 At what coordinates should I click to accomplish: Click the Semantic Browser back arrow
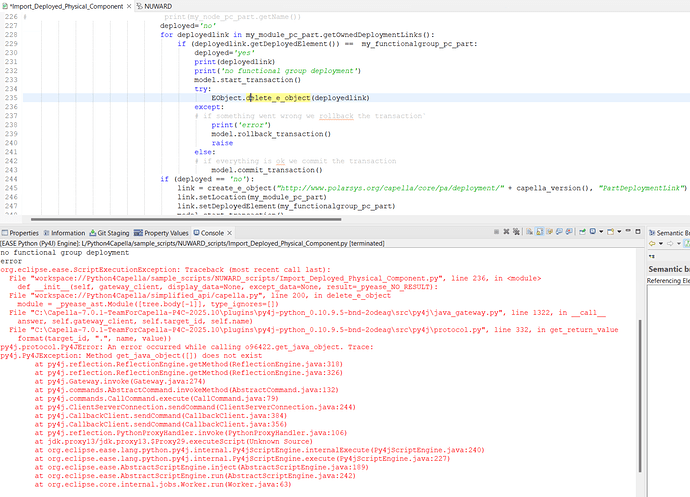(652, 243)
